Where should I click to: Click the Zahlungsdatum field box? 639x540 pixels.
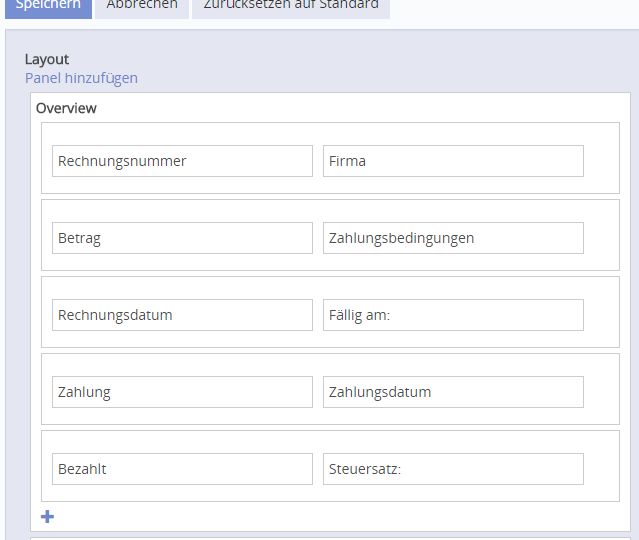453,392
